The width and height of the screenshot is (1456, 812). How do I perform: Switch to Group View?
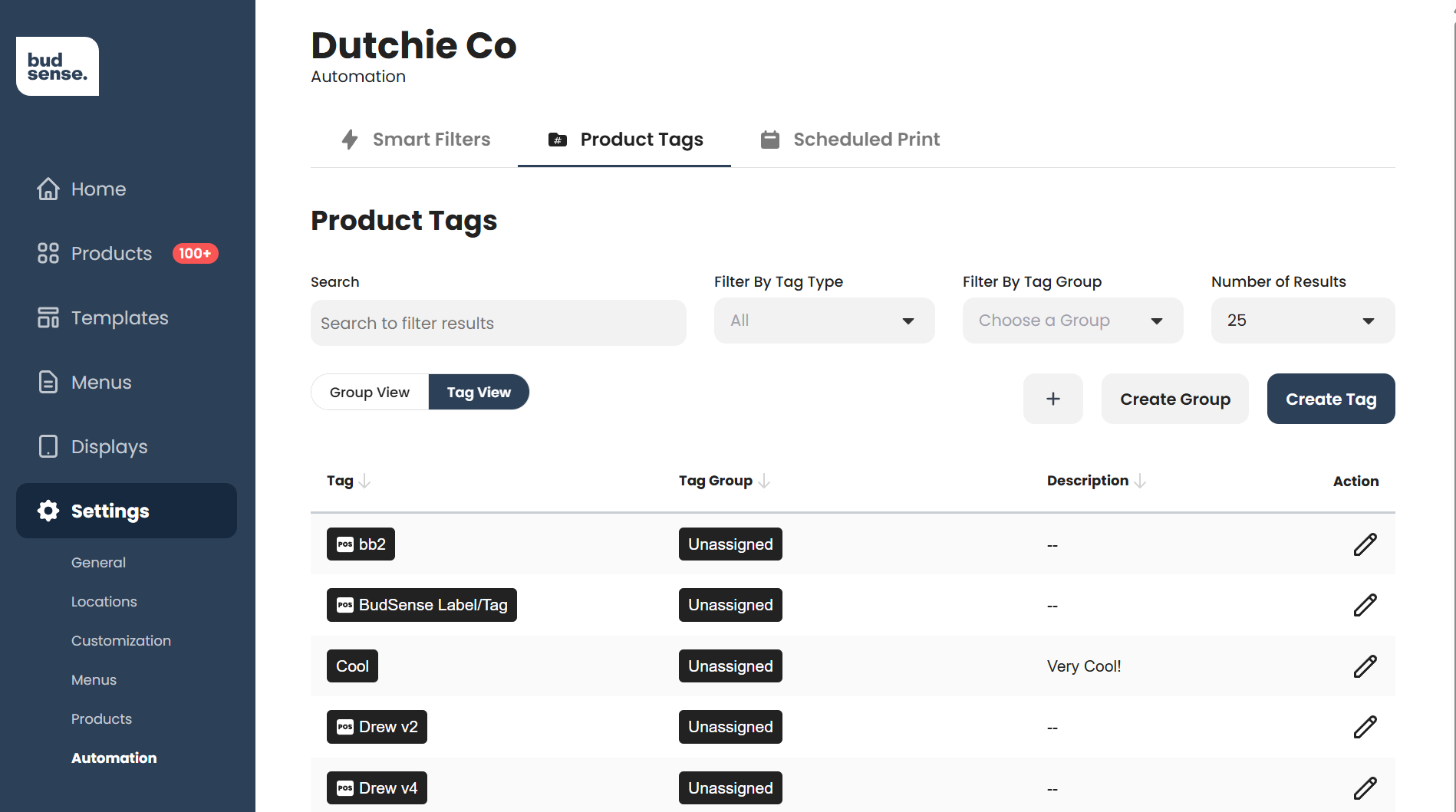point(370,392)
